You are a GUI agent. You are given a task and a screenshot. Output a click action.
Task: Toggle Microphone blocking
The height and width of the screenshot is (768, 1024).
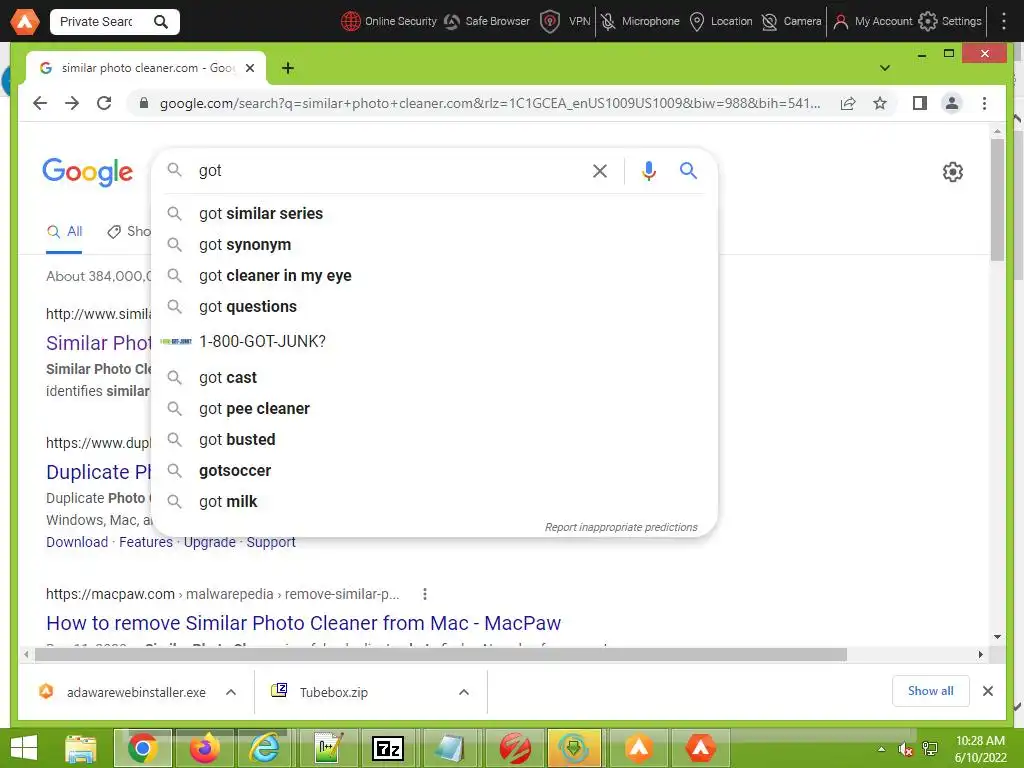pos(640,22)
